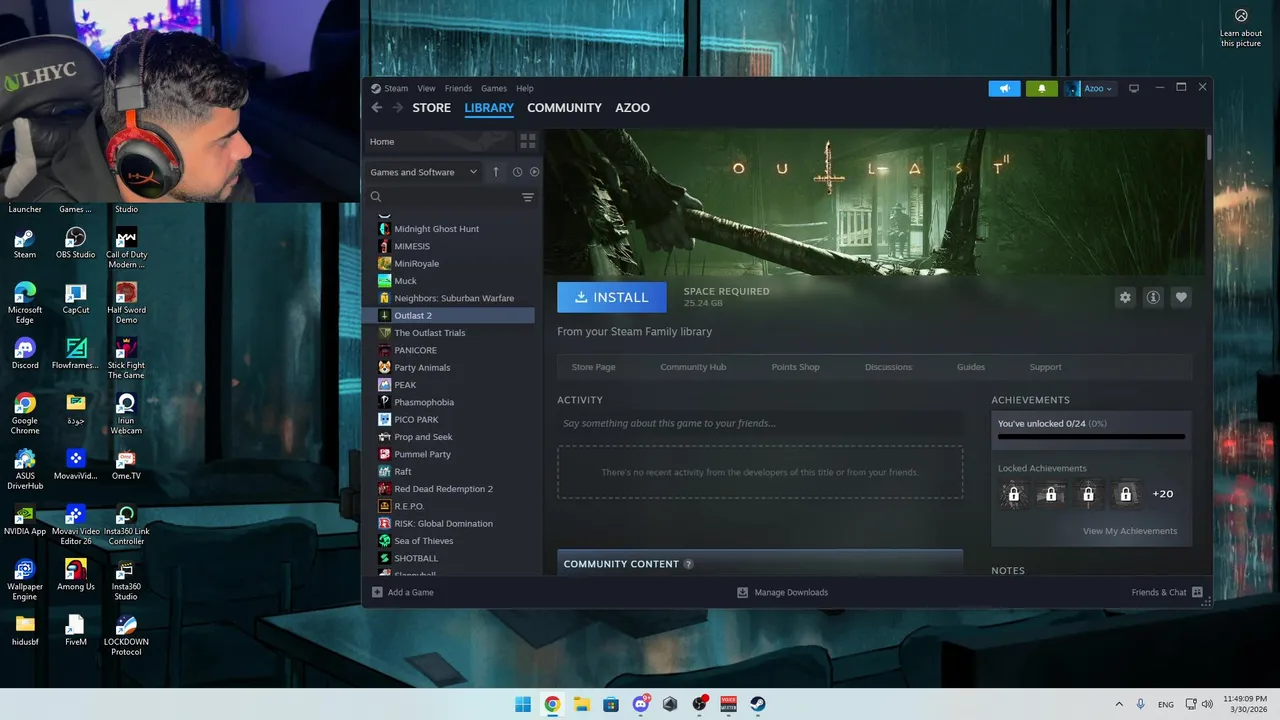Viewport: 1280px width, 720px height.
Task: Open Manage Downloads
Action: coord(782,592)
